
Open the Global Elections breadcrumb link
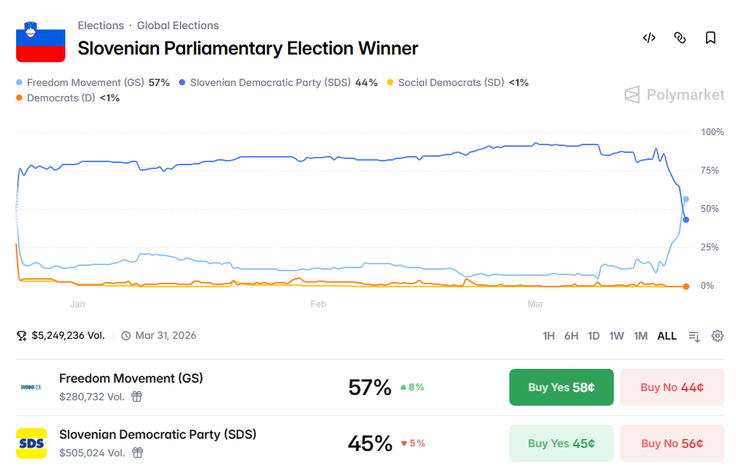click(x=177, y=25)
